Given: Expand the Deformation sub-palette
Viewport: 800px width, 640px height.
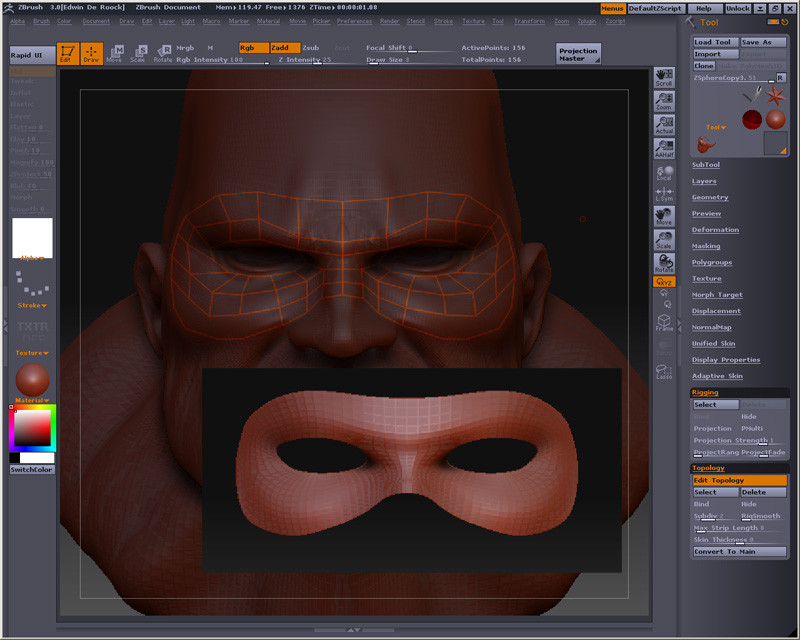Looking at the screenshot, I should [x=715, y=230].
